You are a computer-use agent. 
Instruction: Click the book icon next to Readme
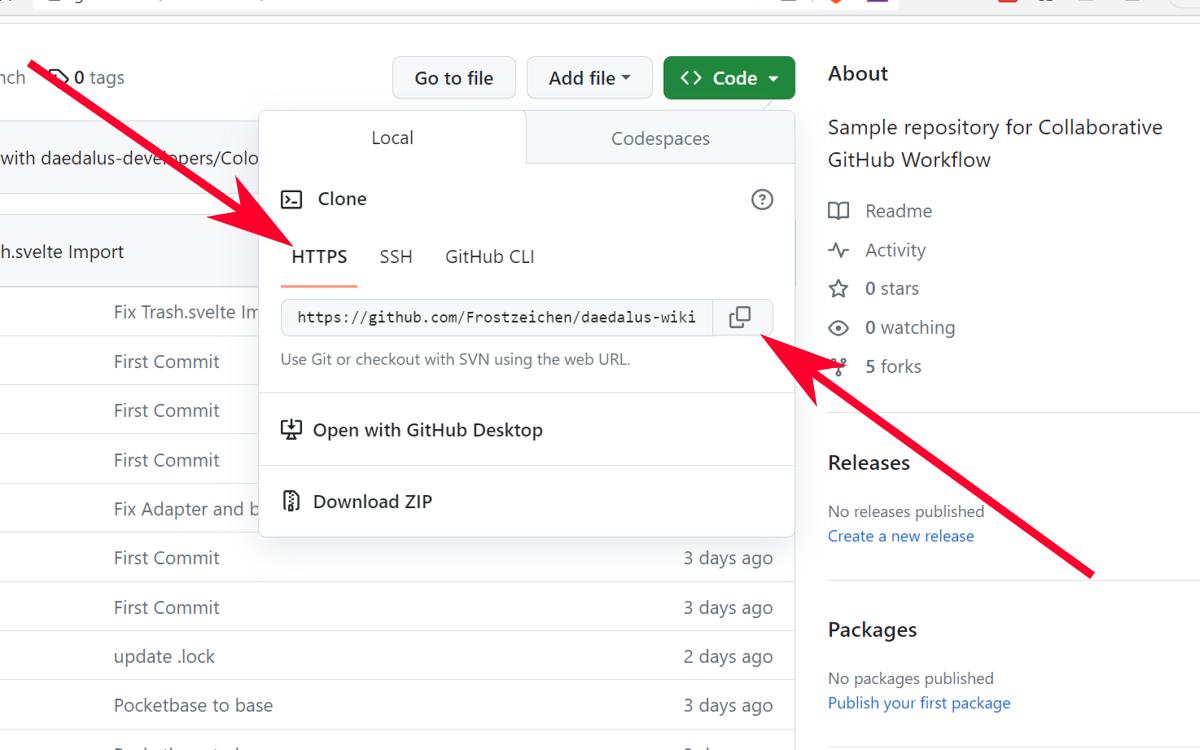click(x=839, y=211)
